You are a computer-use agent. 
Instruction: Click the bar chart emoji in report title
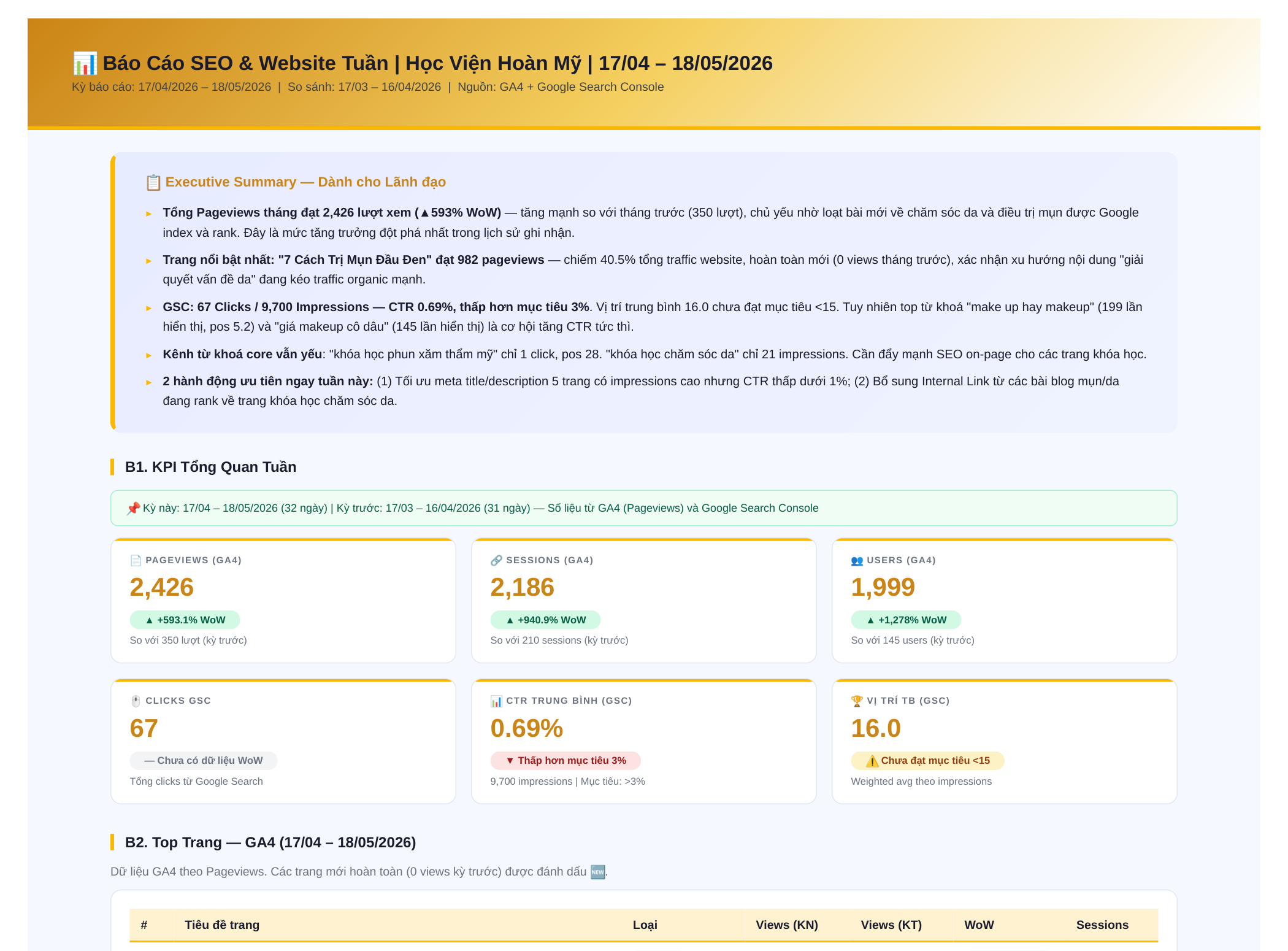pos(85,63)
